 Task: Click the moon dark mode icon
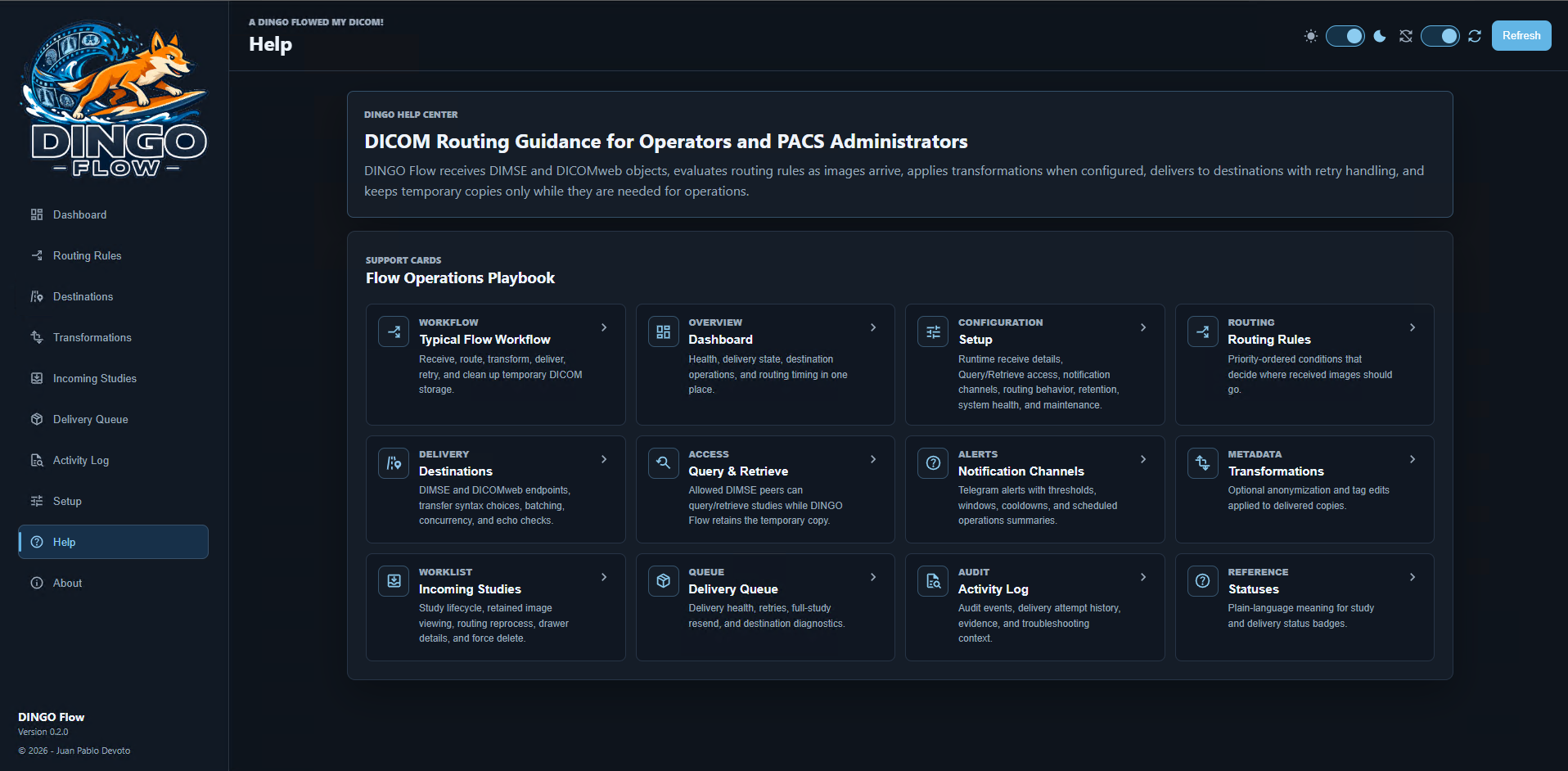[x=1380, y=36]
